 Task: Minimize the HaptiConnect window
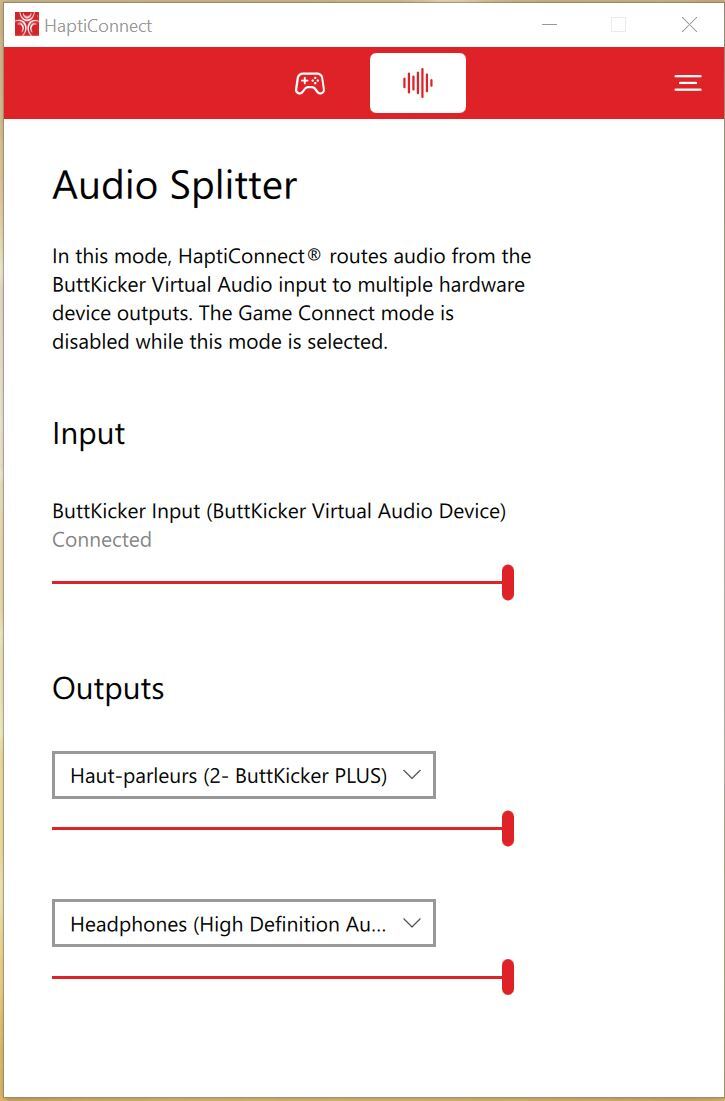coord(548,25)
